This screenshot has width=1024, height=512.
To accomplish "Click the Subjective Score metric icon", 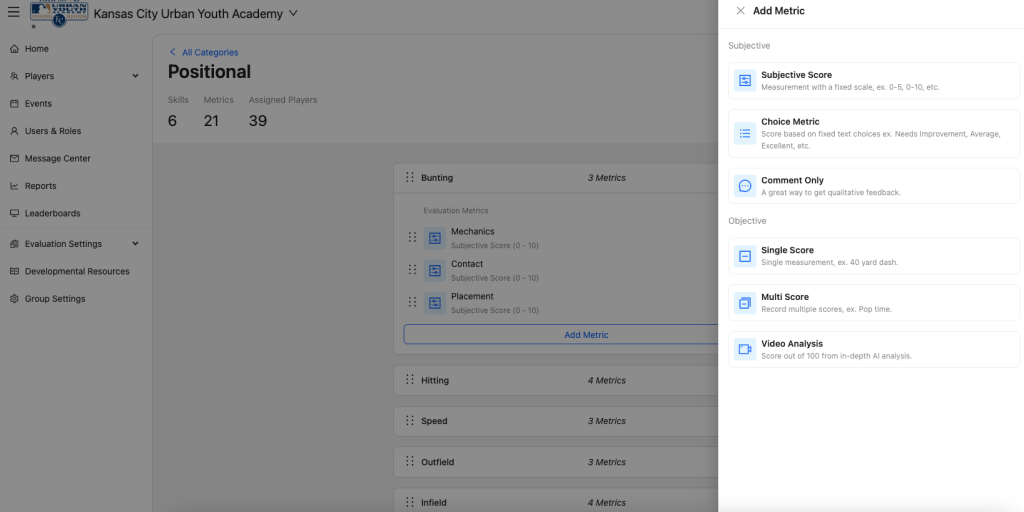I will [745, 81].
